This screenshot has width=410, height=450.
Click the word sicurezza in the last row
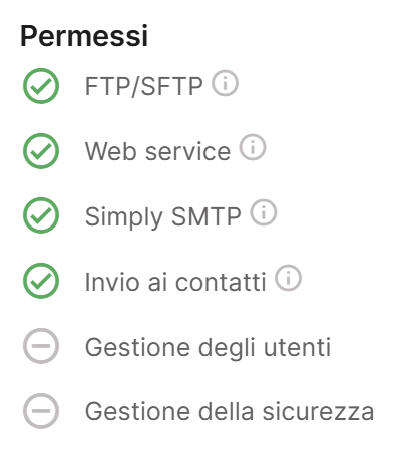pyautogui.click(x=318, y=412)
